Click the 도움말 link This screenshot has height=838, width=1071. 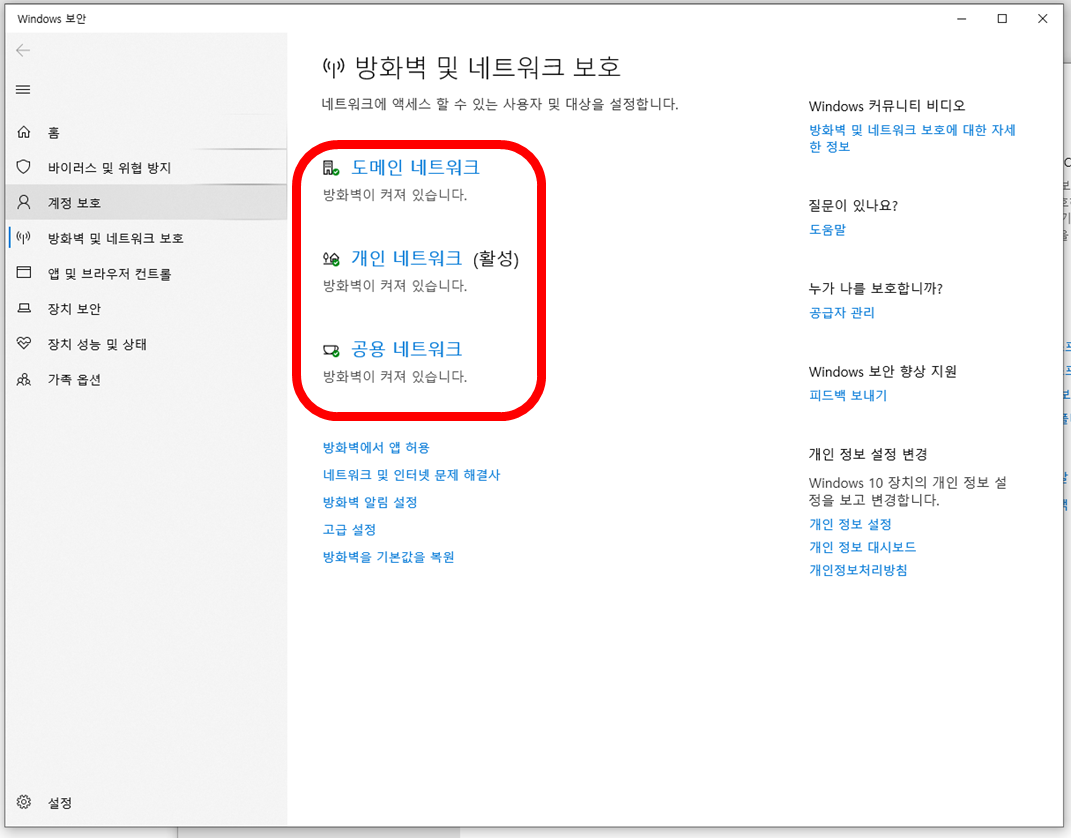pos(827,229)
